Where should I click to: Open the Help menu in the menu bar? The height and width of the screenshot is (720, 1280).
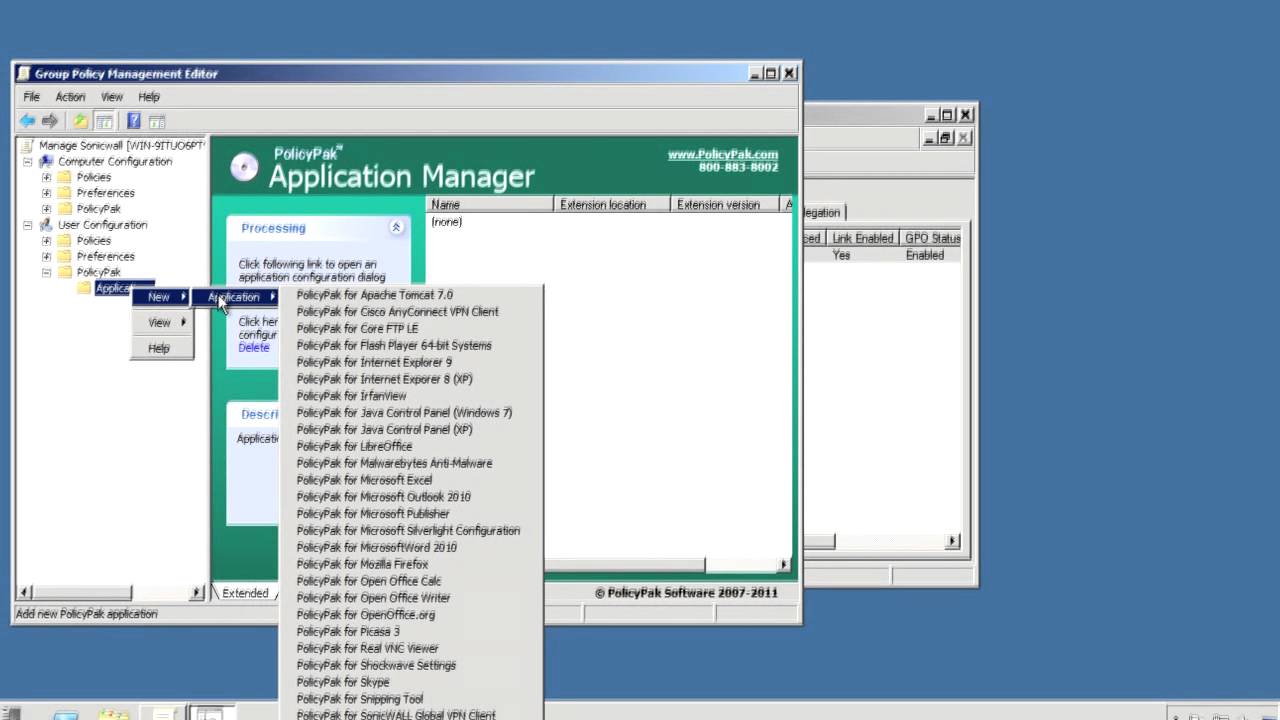click(x=149, y=97)
